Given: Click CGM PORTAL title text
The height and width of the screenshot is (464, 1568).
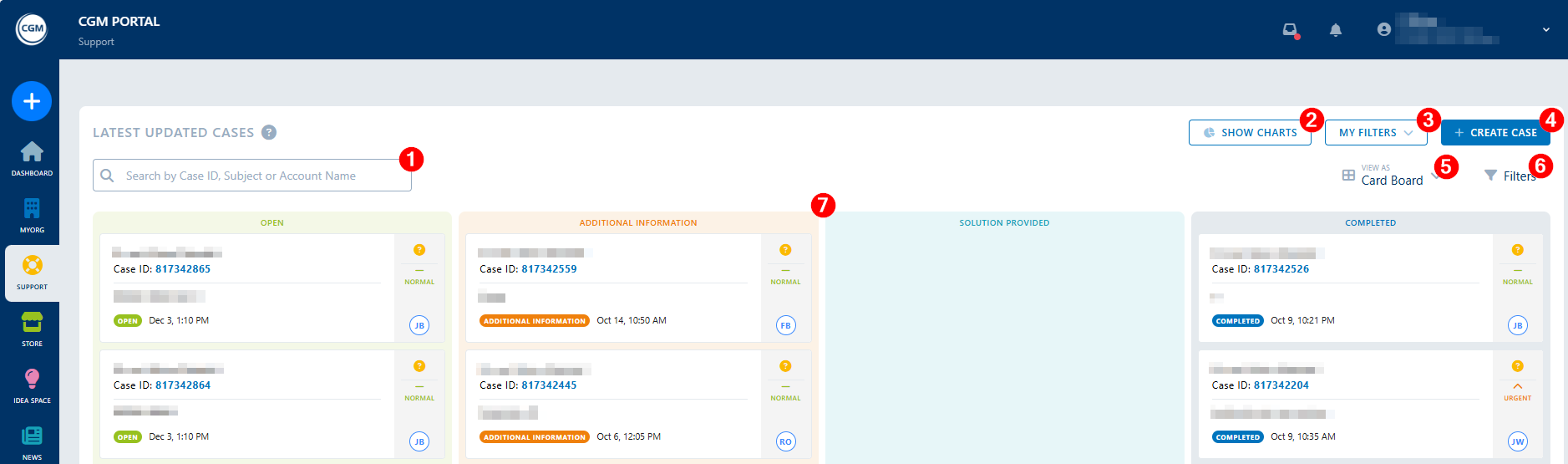Looking at the screenshot, I should pos(119,22).
